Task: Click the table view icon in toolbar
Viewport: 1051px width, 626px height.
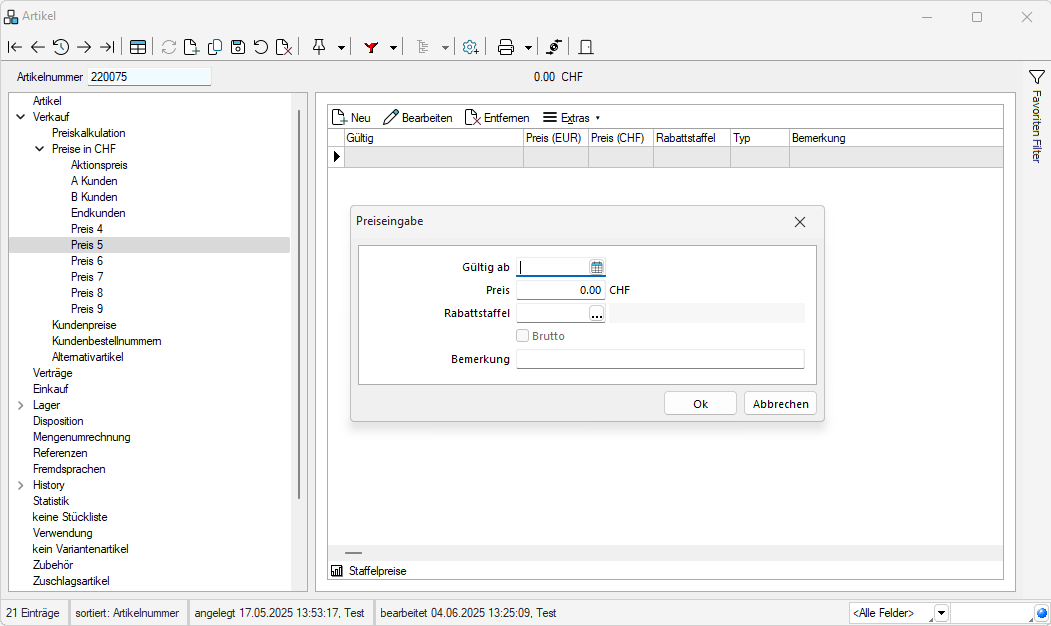Action: click(x=138, y=47)
